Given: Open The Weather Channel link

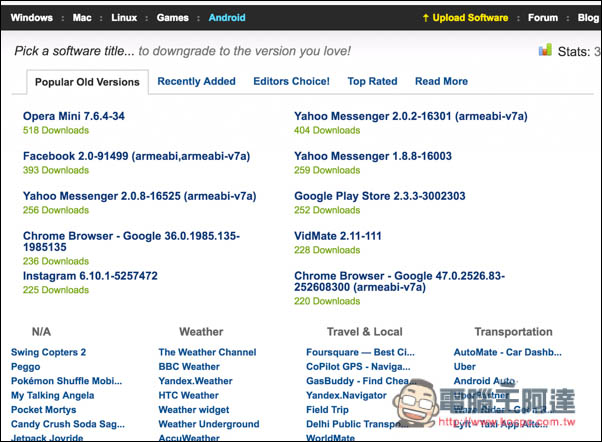Looking at the screenshot, I should (207, 352).
